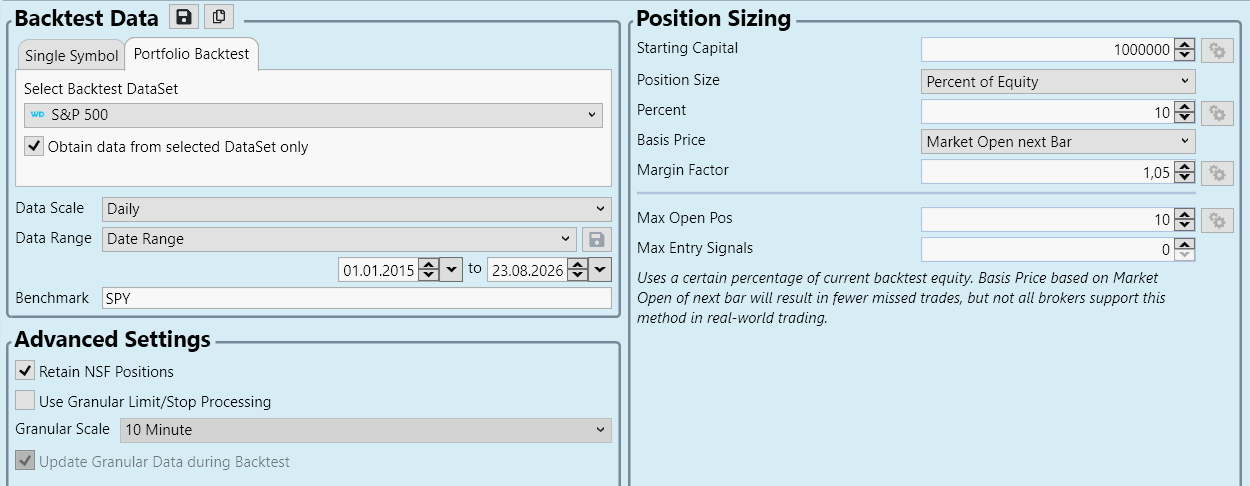Screen dimensions: 1250x486
Task: Open the S&P 500 DataSet dropdown
Action: 313,115
